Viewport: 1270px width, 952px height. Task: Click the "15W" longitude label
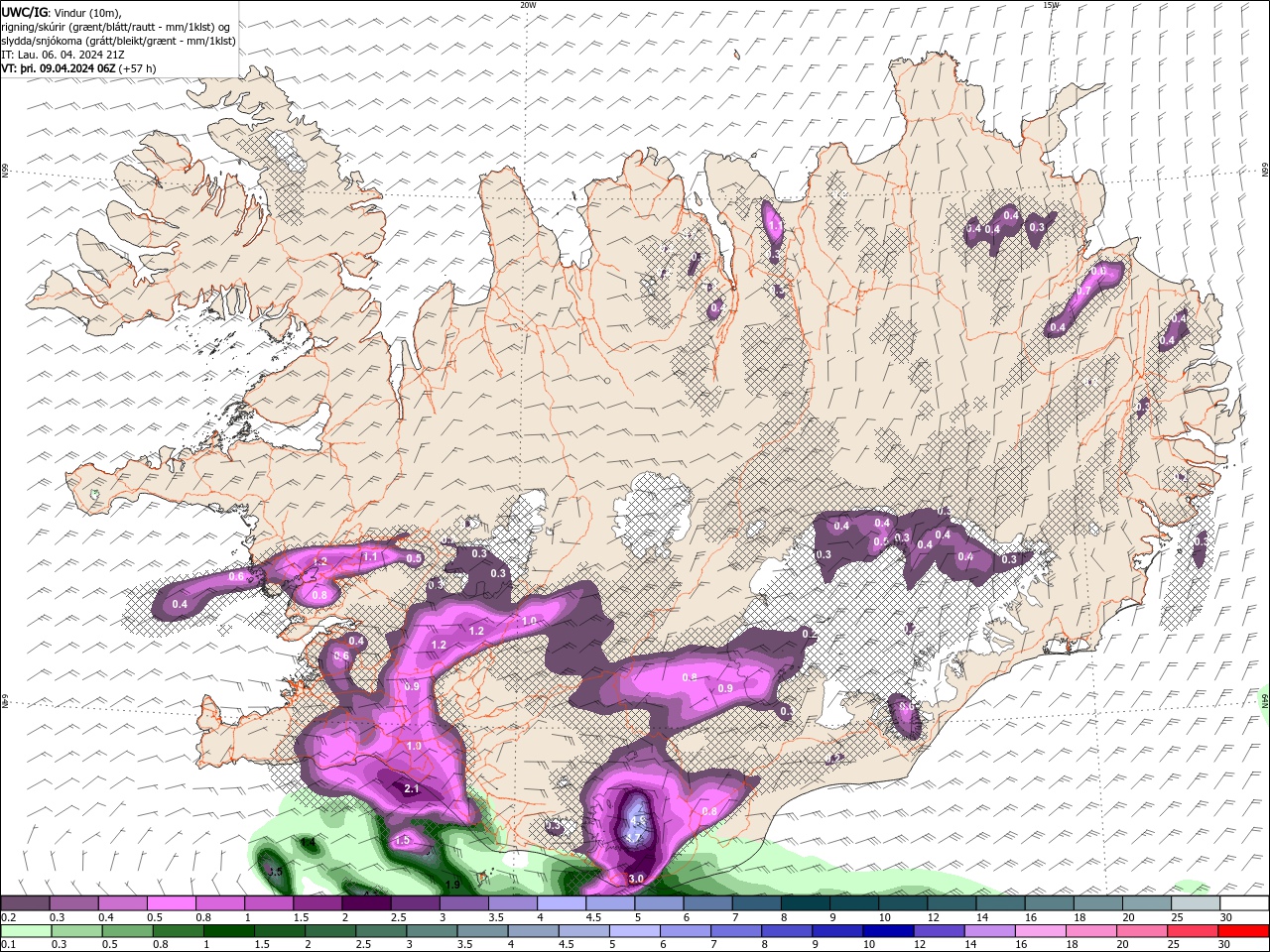click(x=1051, y=5)
